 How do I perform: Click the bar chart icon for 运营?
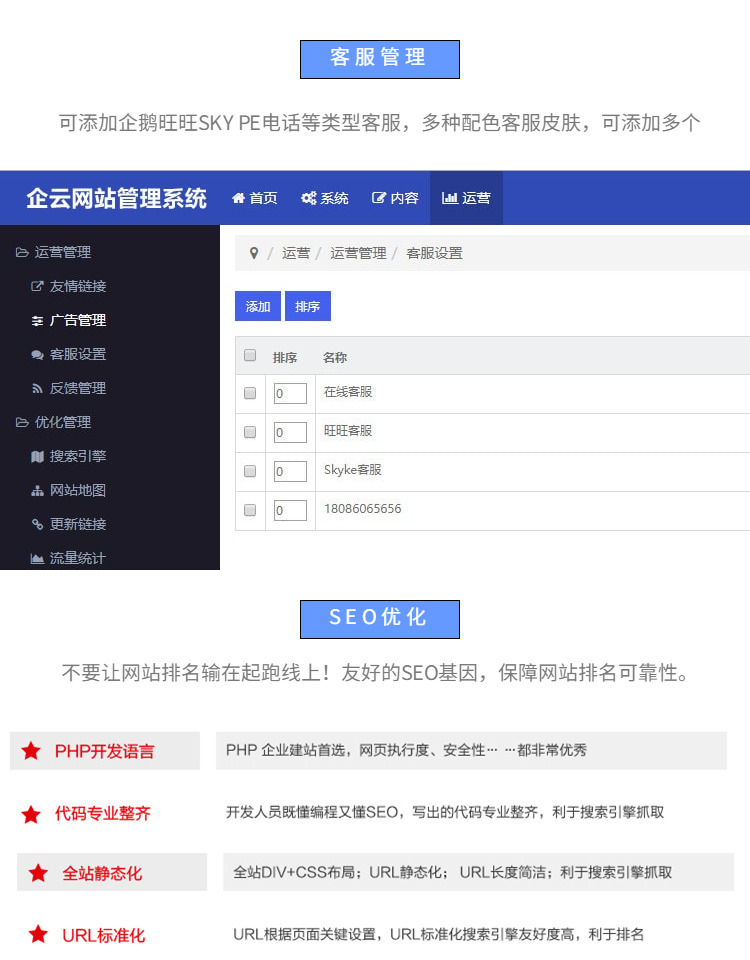450,198
